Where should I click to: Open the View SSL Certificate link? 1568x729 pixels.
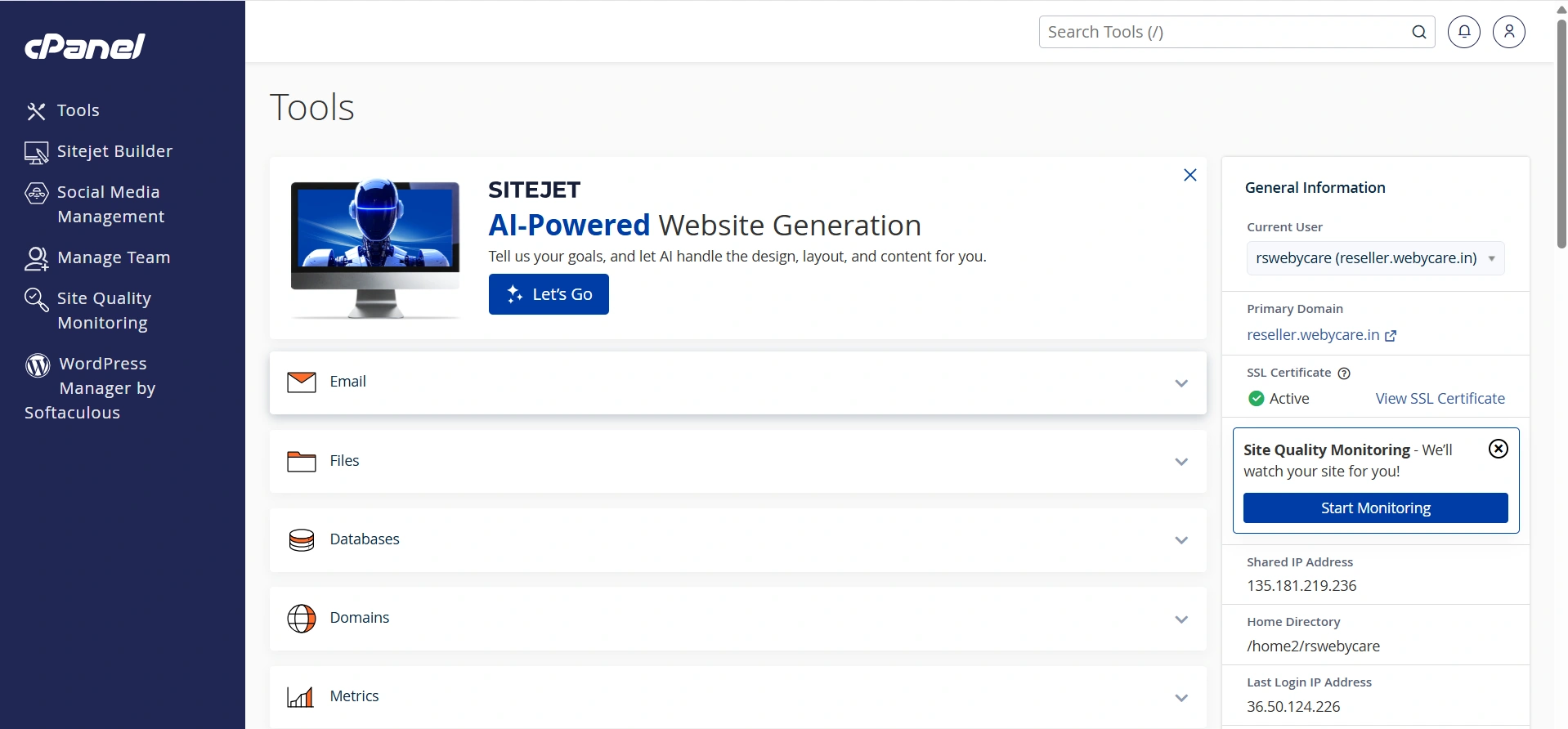[1440, 399]
